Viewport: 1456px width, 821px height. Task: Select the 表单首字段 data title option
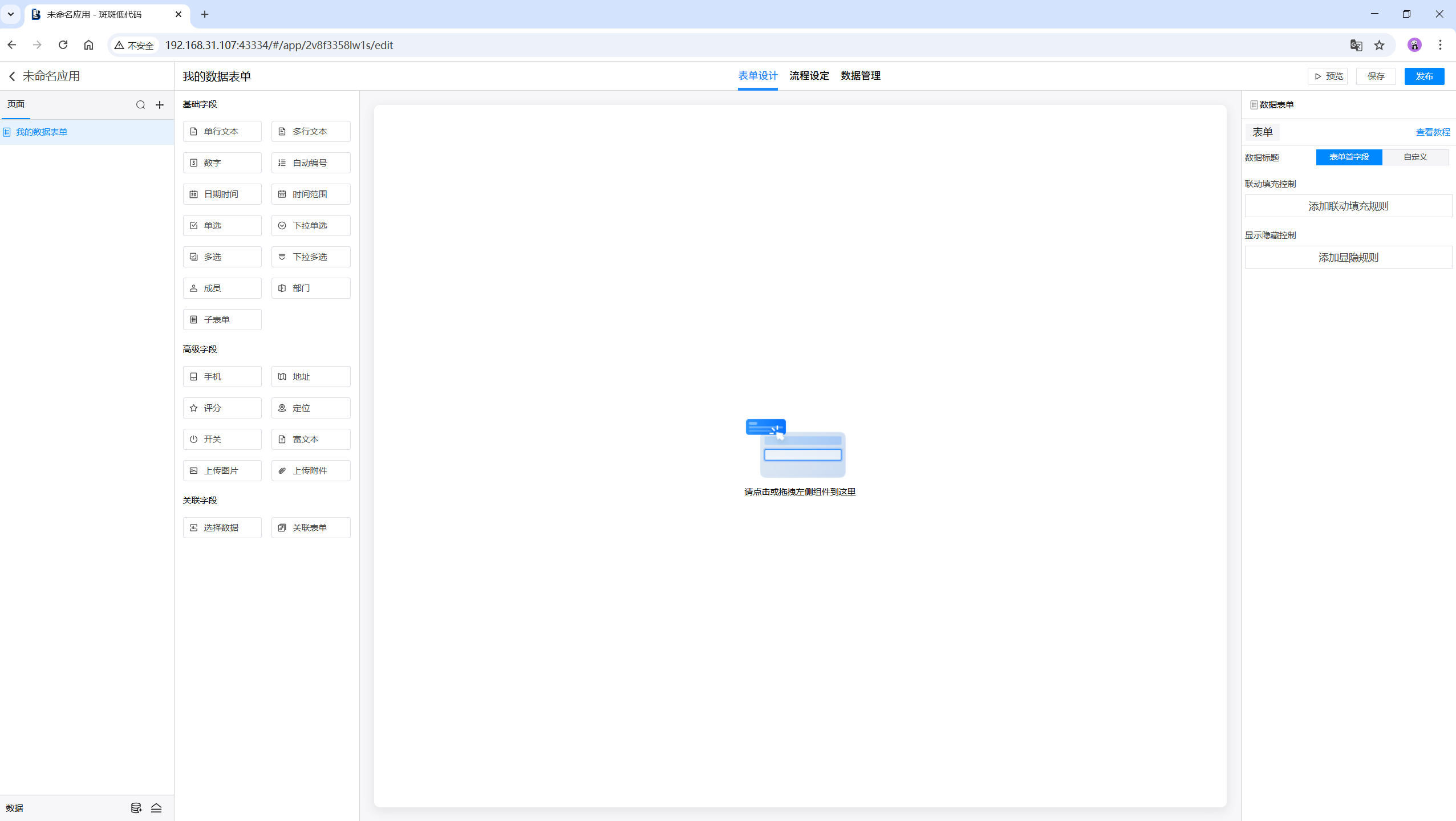[x=1349, y=157]
